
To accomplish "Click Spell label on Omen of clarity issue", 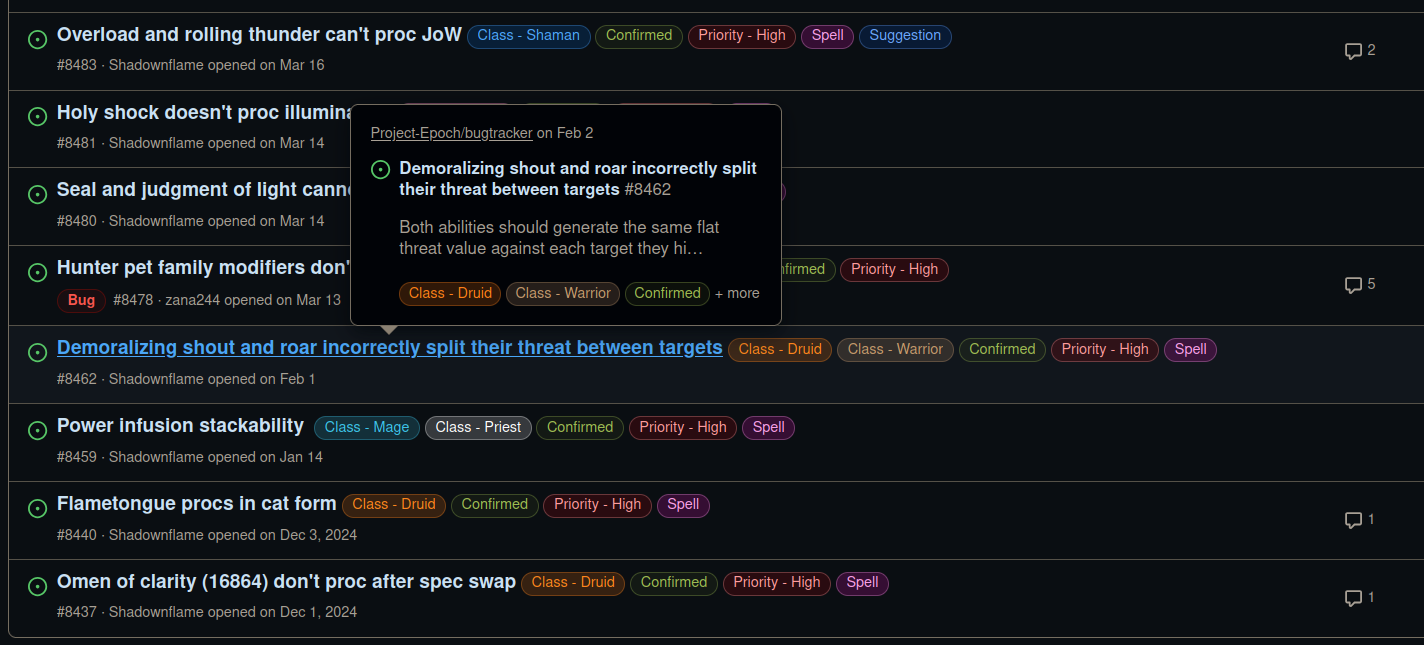I will click(862, 583).
